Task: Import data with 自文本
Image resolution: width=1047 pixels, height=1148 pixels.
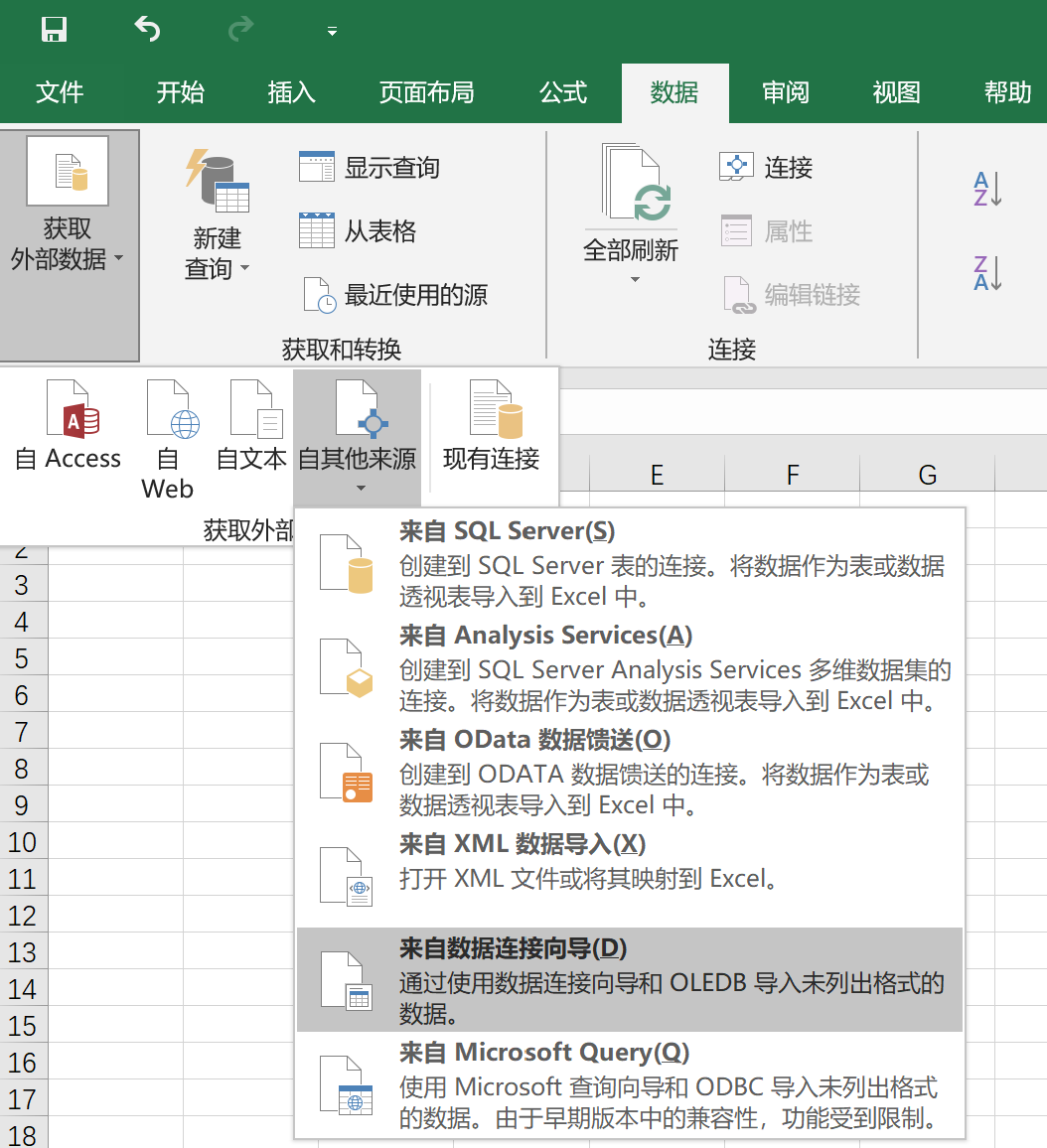Action: pyautogui.click(x=252, y=425)
